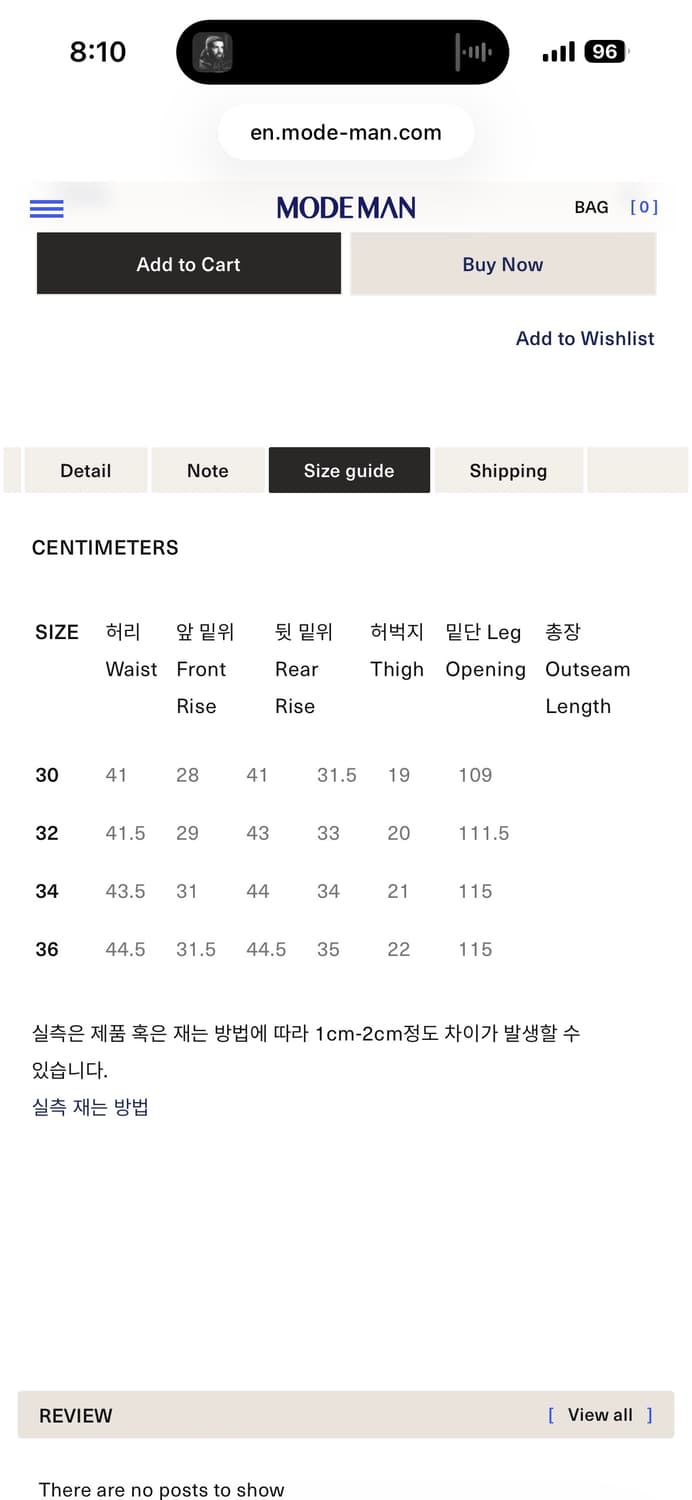Select the Size guide tab
Screen dimensions: 692x1500
[349, 470]
